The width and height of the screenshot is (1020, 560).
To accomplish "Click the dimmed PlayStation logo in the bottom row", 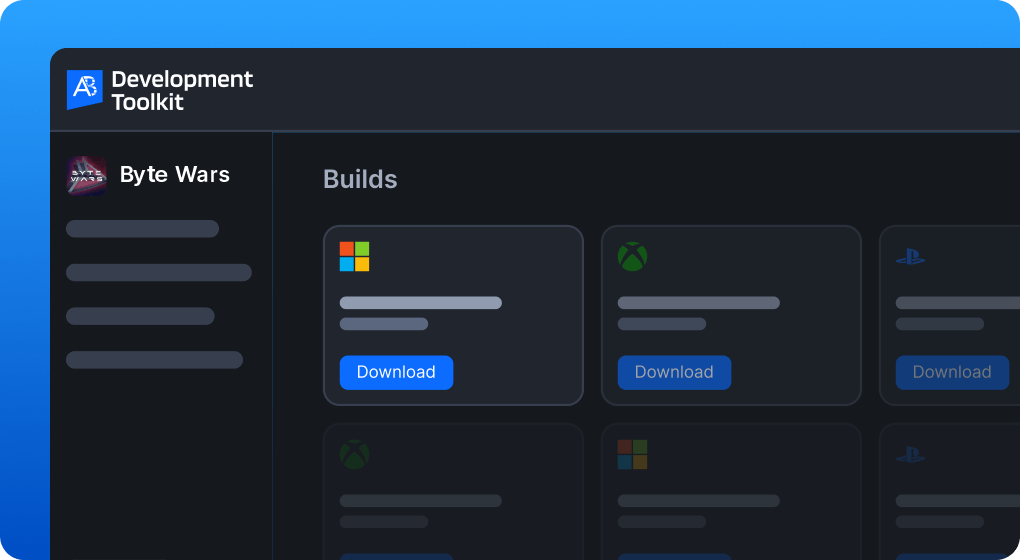I will (910, 455).
